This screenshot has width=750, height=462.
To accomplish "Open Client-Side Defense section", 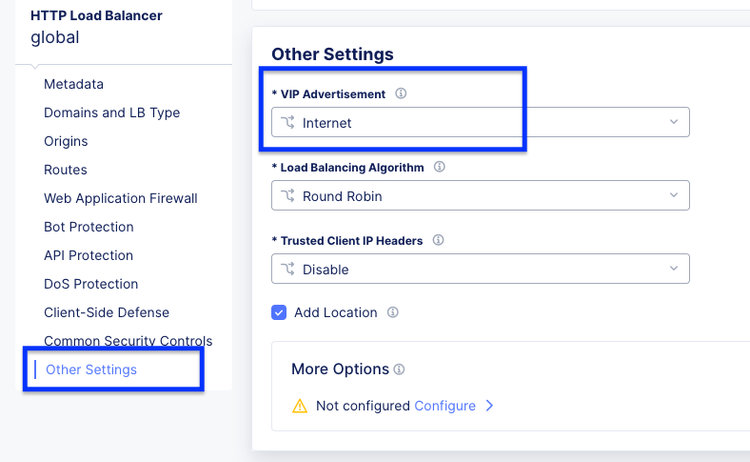I will tap(107, 312).
